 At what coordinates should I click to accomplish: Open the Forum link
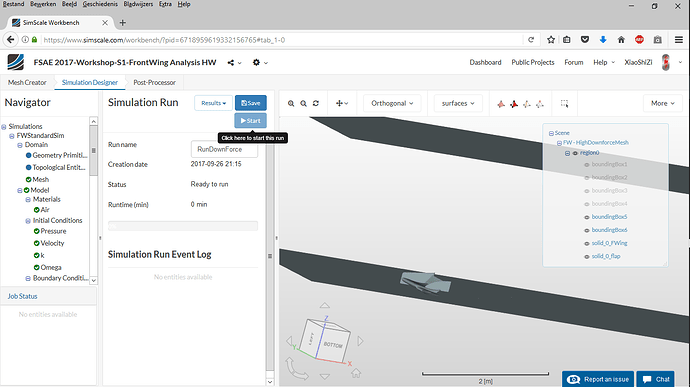point(574,63)
